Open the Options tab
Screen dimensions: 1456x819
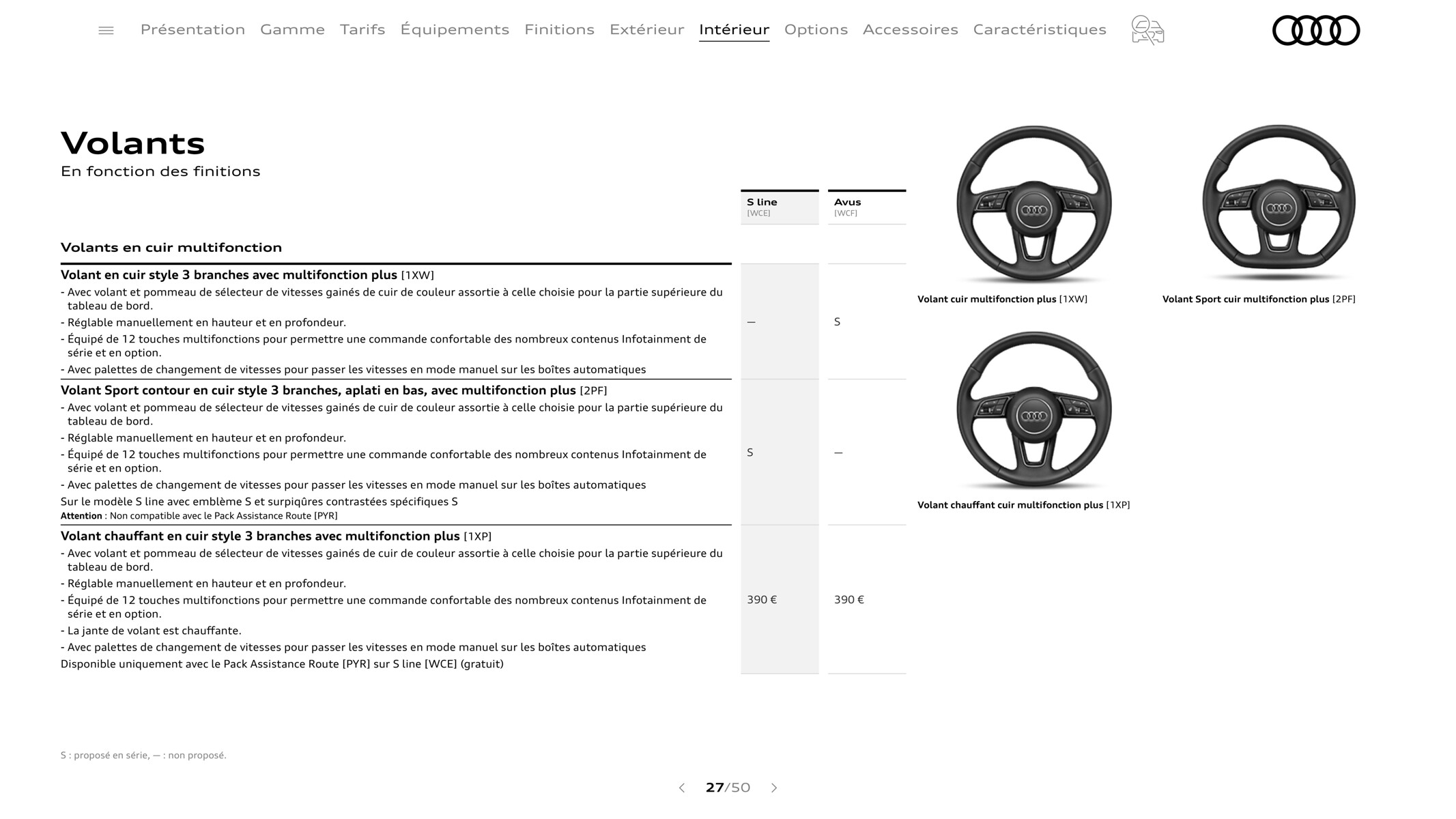(816, 29)
